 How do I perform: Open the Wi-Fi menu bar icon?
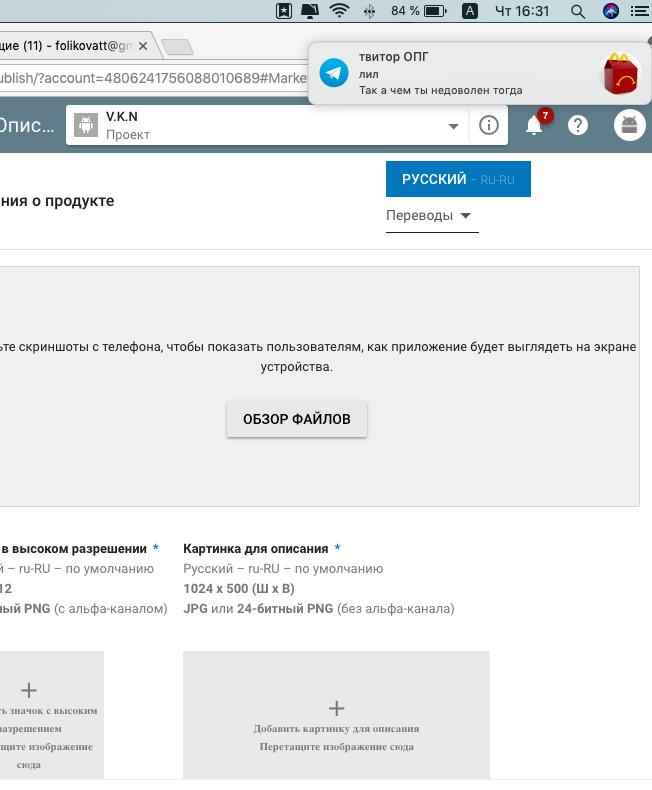339,11
